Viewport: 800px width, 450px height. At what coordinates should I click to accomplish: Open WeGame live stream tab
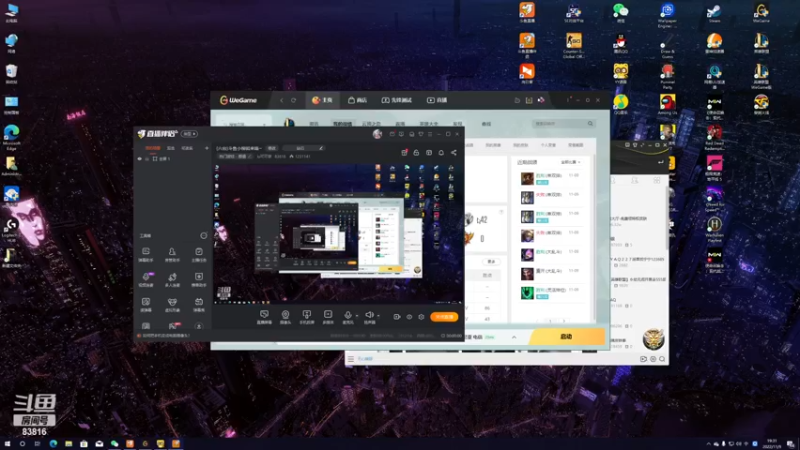pyautogui.click(x=437, y=100)
